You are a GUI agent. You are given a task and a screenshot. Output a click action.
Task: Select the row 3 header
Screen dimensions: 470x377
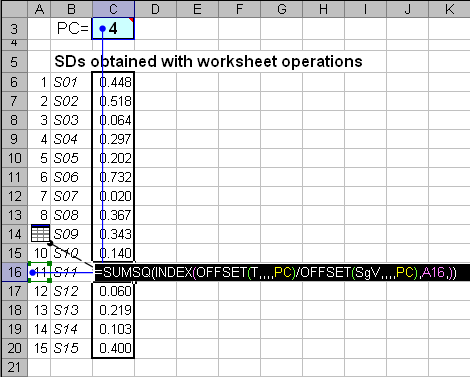(x=14, y=29)
